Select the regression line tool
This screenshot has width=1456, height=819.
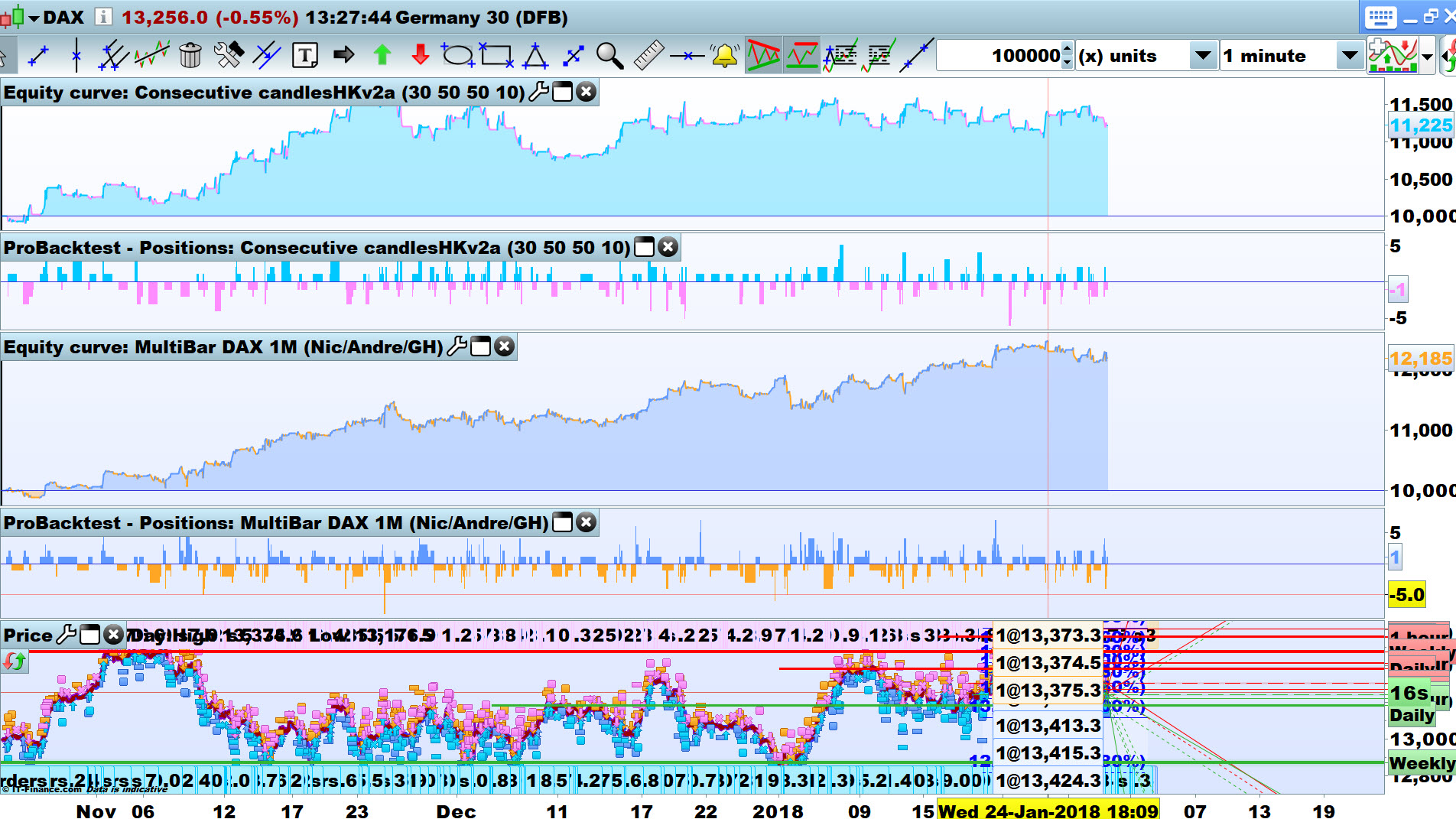[151, 56]
